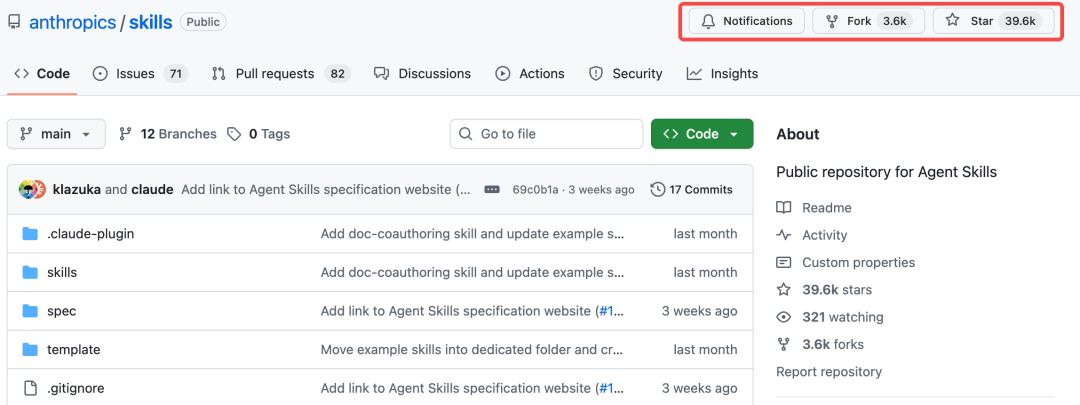Click the Notifications bell button
This screenshot has height=405, width=1080.
click(746, 21)
